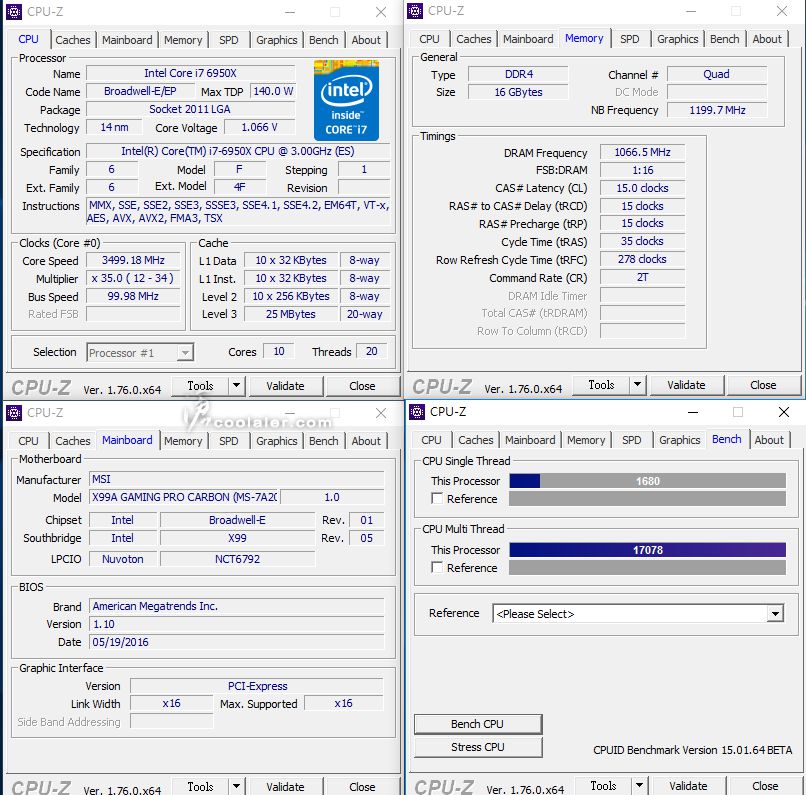Viewport: 806px width, 795px height.
Task: Click motherboard model X99A GAMING PRO CARBON field
Action: [x=185, y=497]
